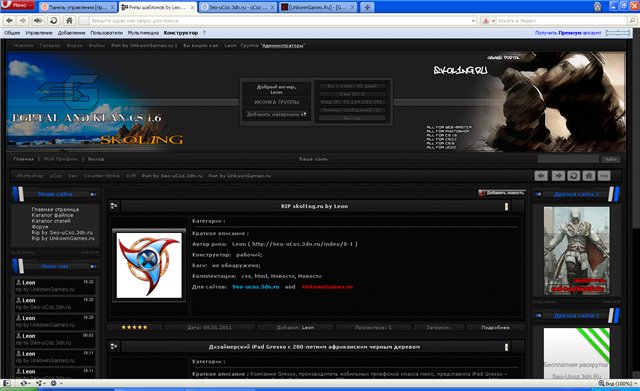Click the browser Back arrow button
The width and height of the screenshot is (640, 391).
pos(9,20)
